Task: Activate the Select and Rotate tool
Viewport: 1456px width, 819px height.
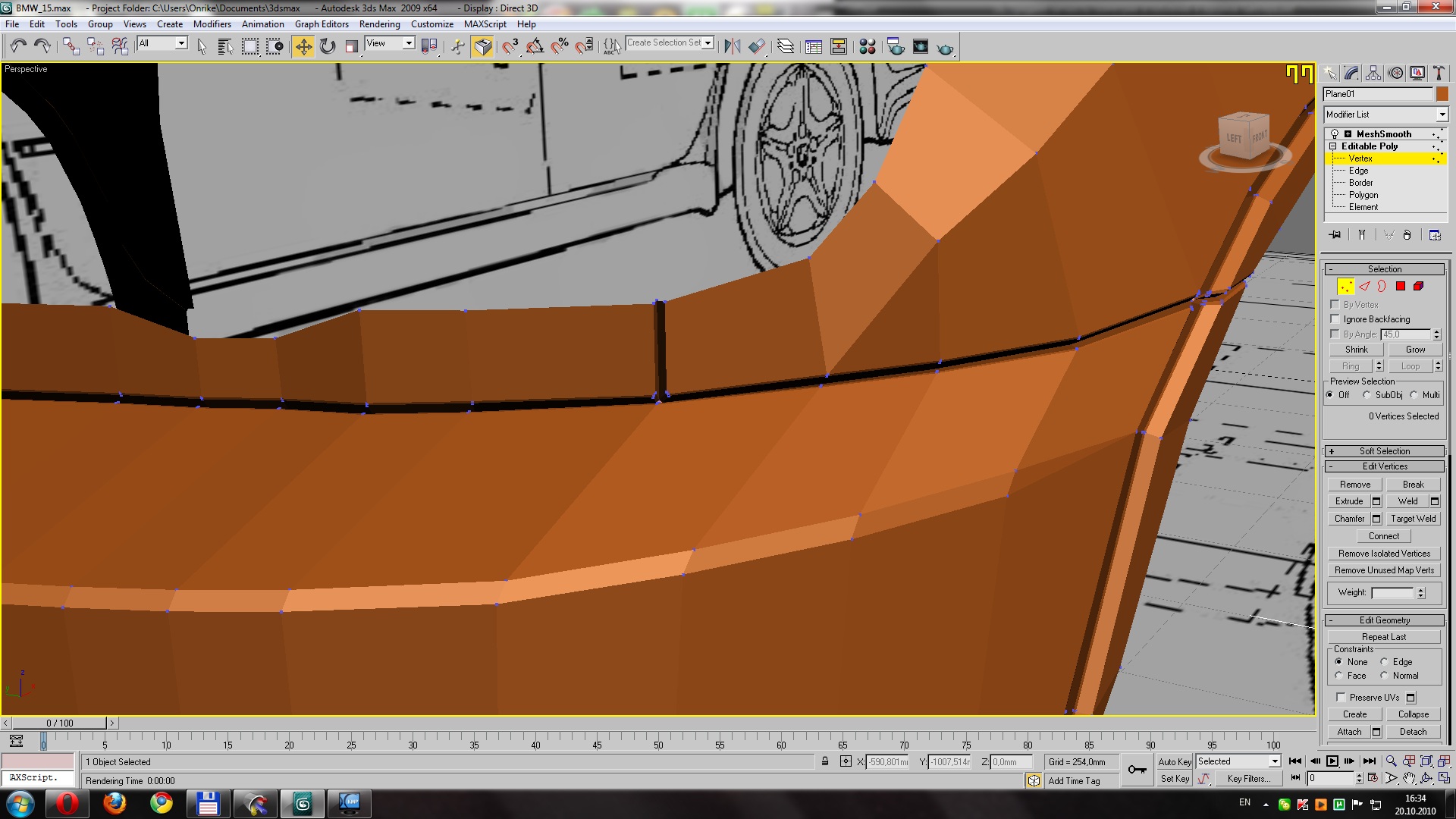Action: (328, 47)
